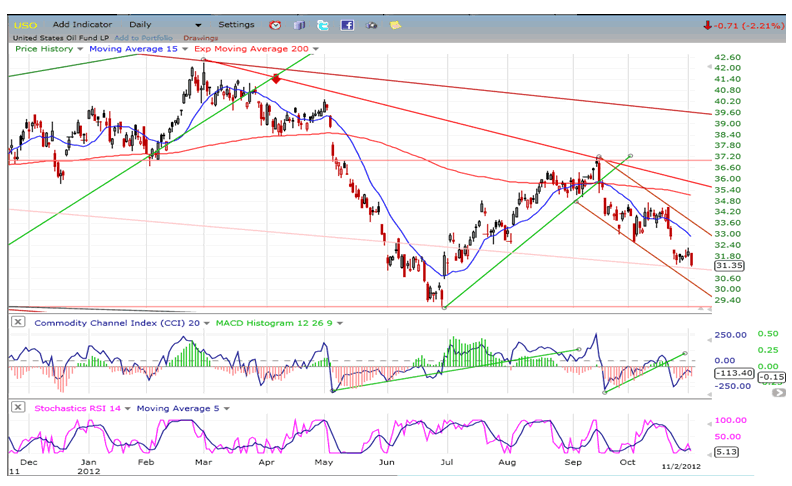Close the Stochastics RSI panel

coord(19,407)
